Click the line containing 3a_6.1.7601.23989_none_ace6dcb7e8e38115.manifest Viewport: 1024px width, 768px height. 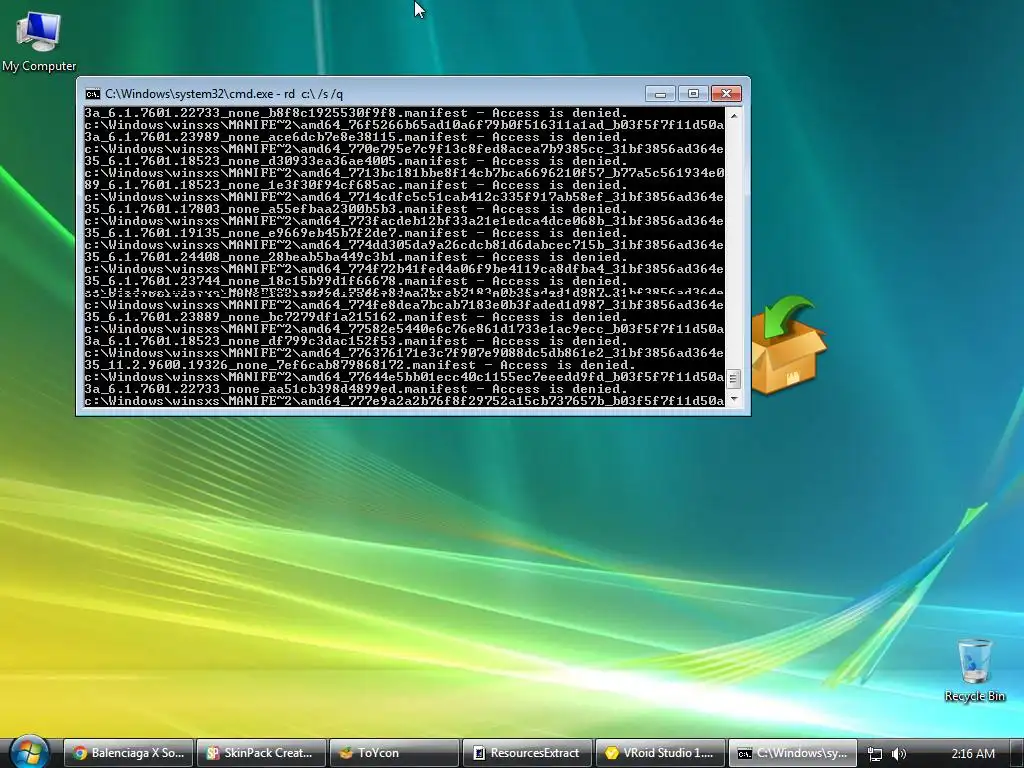click(356, 137)
